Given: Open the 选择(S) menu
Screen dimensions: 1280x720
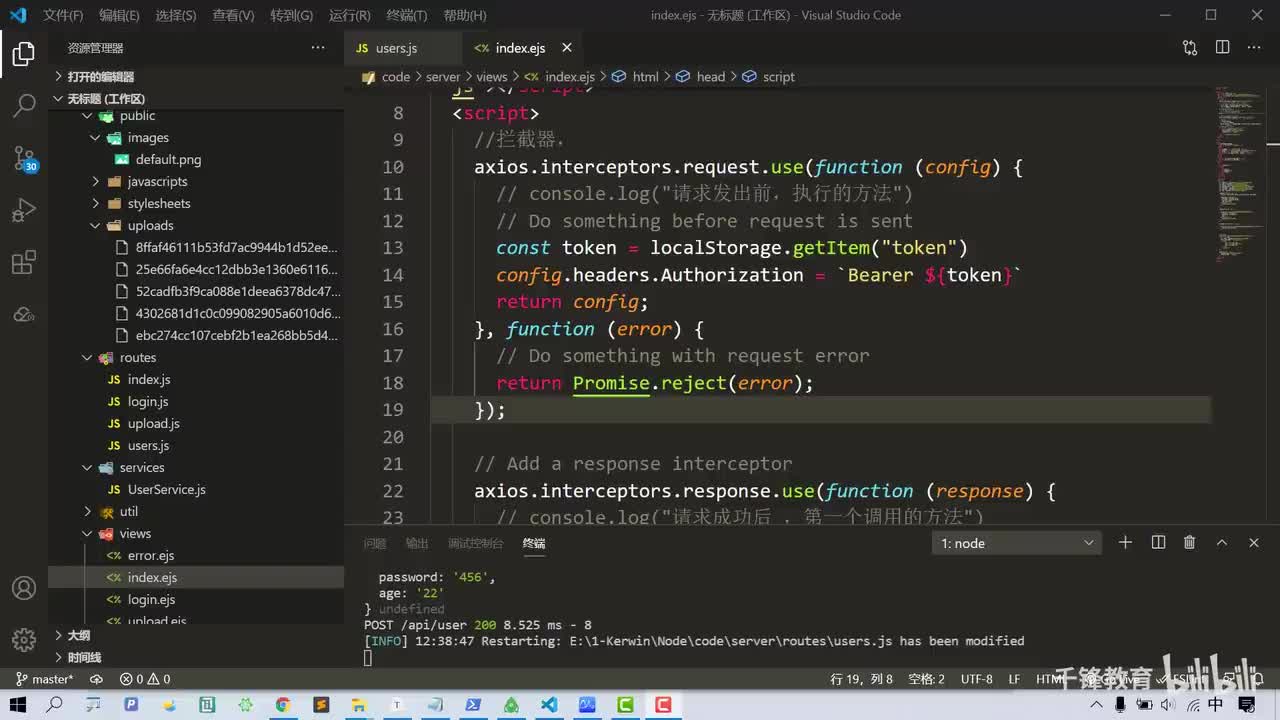Looking at the screenshot, I should tap(176, 15).
